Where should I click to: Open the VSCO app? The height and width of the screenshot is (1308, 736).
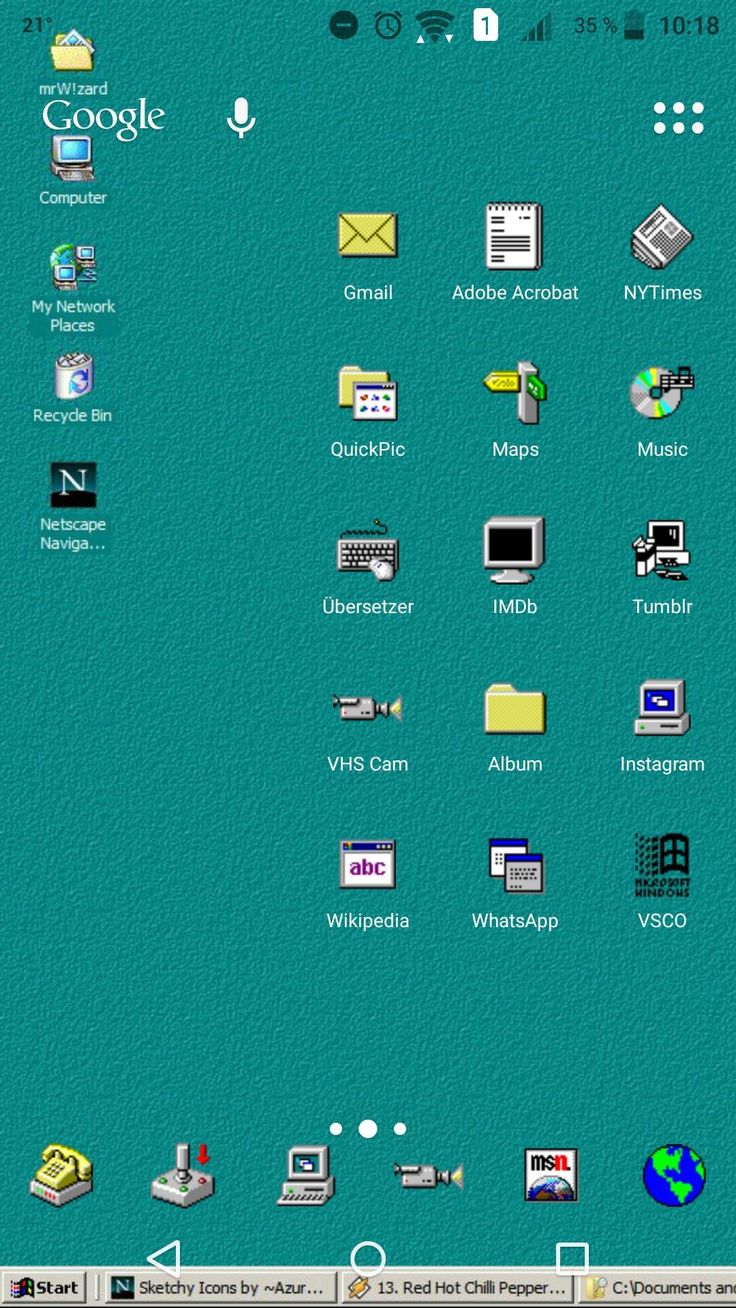pyautogui.click(x=662, y=864)
